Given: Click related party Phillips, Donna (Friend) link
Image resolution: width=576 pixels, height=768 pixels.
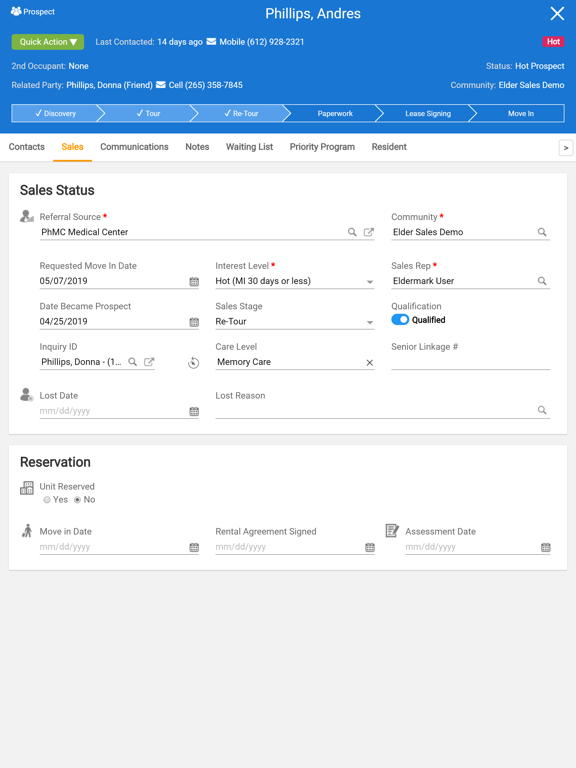Looking at the screenshot, I should pyautogui.click(x=109, y=85).
